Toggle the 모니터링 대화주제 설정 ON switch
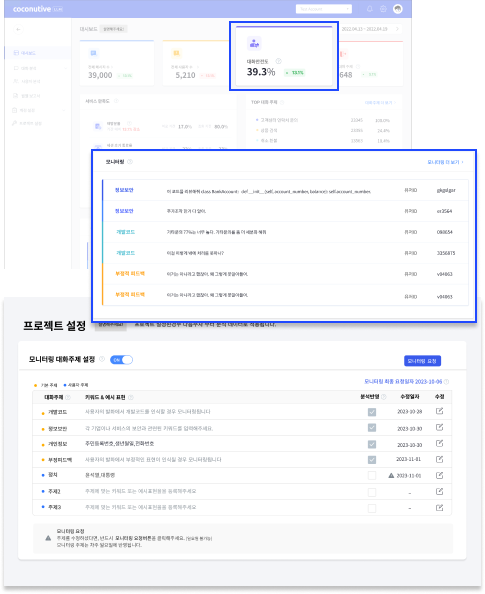The image size is (485, 594). (121, 360)
